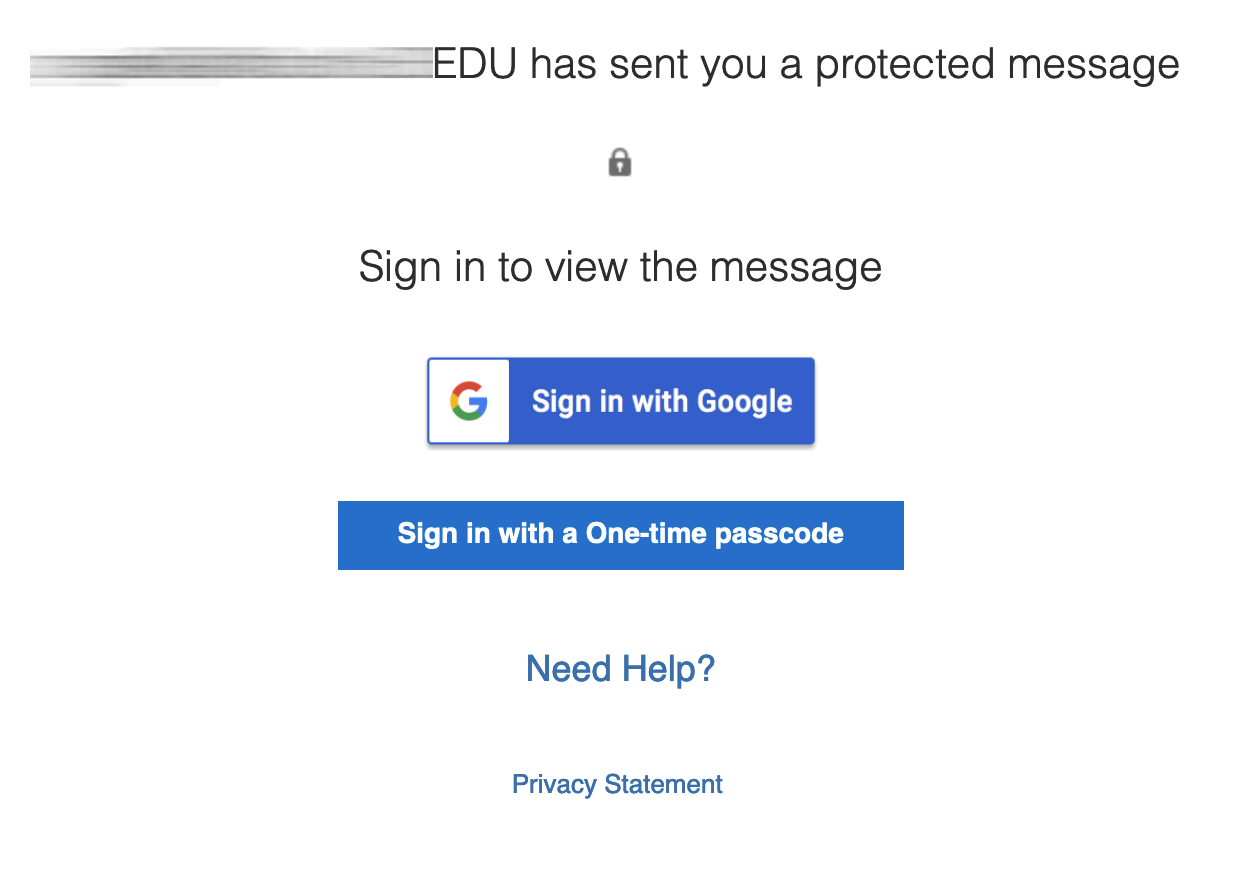Tap the lock symbol above the sign-in prompt
Screen dimensions: 1238x874
pyautogui.click(x=620, y=162)
